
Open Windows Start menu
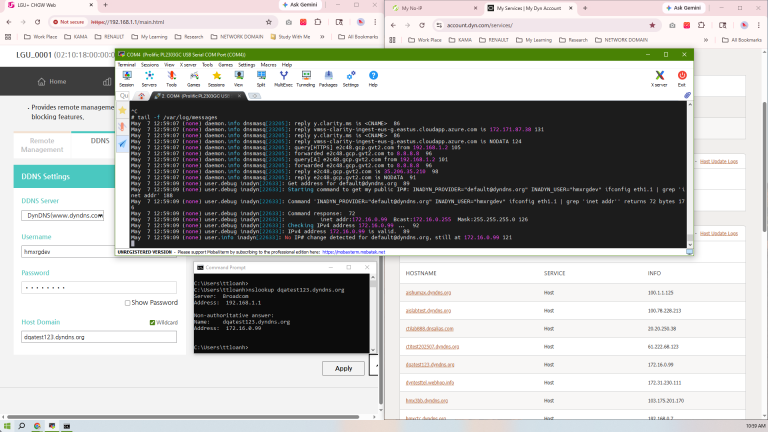click(x=7, y=426)
